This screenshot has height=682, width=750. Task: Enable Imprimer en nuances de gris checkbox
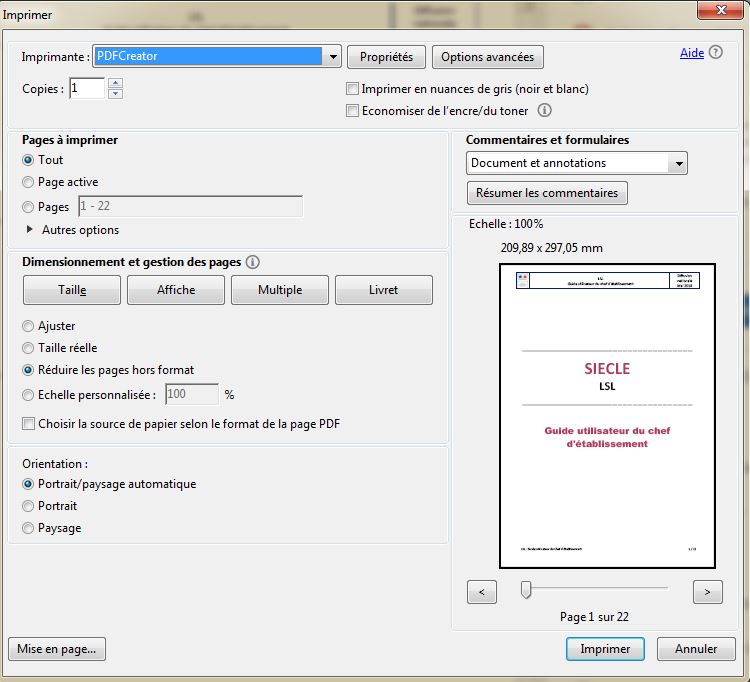[x=352, y=89]
